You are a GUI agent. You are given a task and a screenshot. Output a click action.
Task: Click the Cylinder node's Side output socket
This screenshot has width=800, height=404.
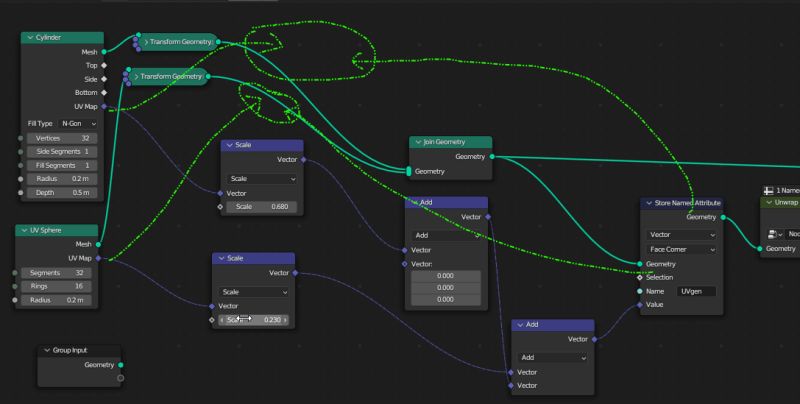click(x=104, y=79)
